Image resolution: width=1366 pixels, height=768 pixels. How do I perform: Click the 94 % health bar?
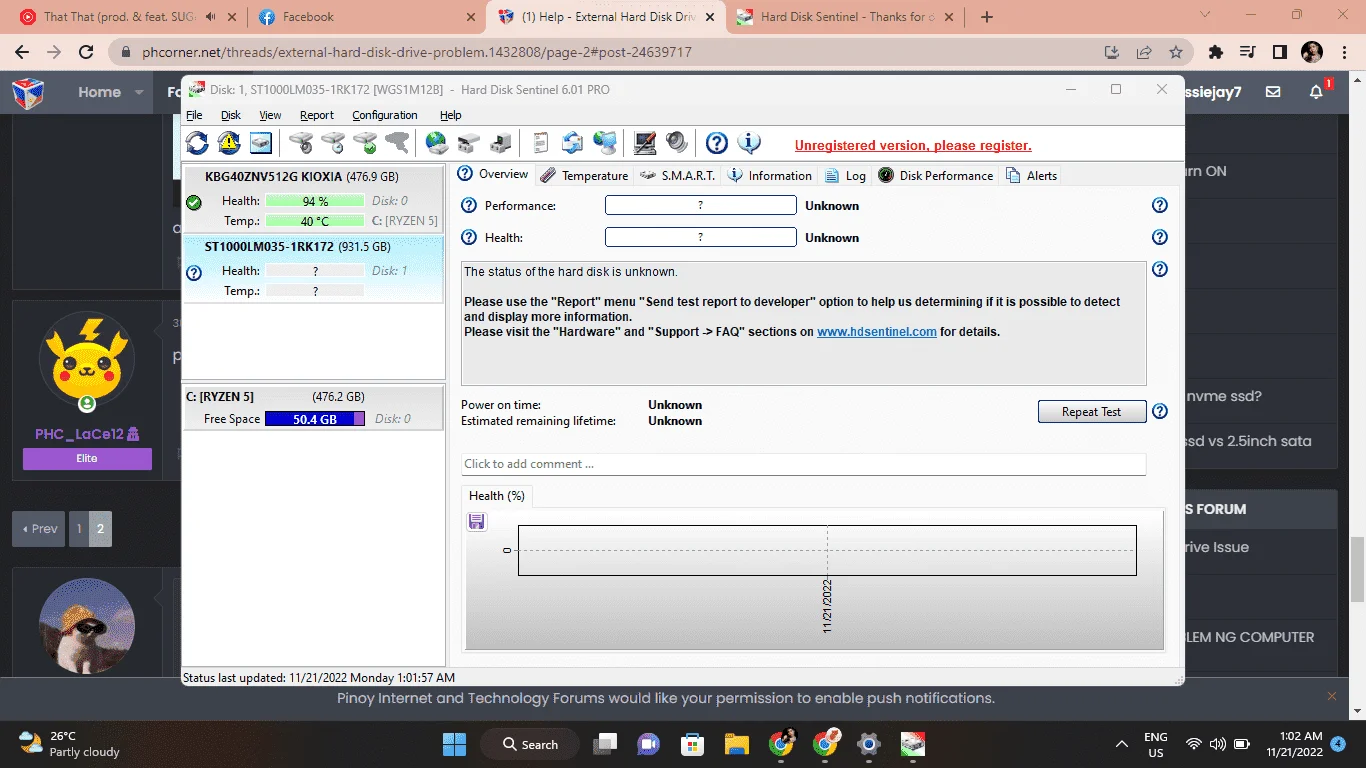click(315, 201)
